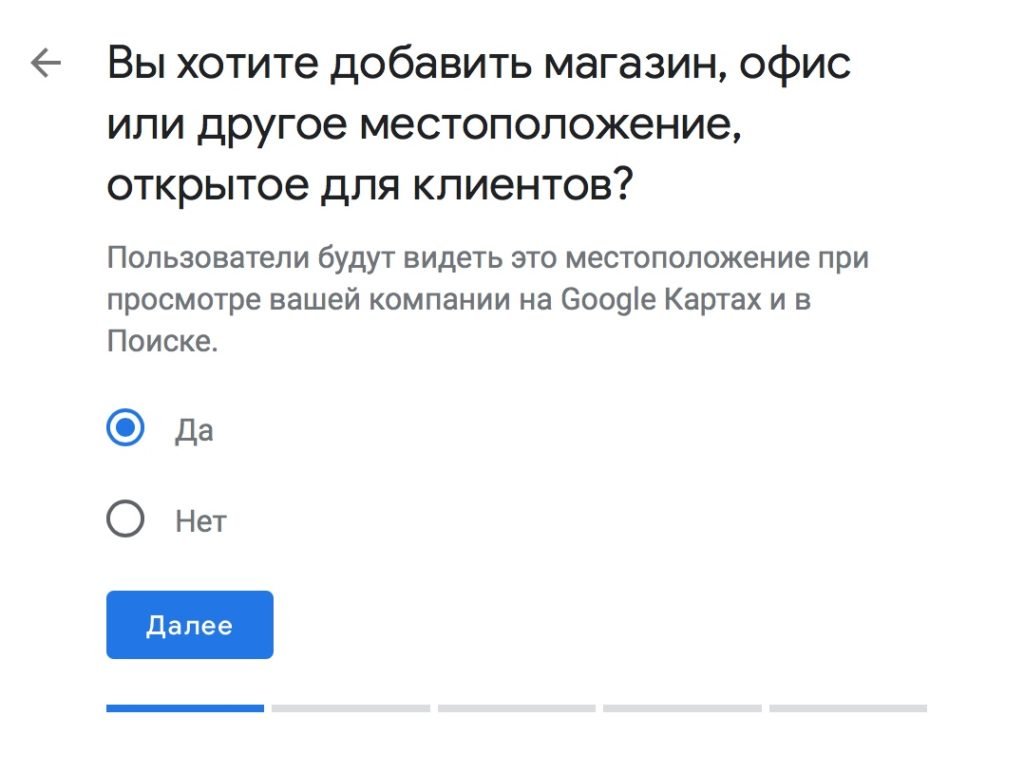Click the filled blue "Да" radio circle
Image resolution: width=1024 pixels, height=773 pixels.
[124, 430]
